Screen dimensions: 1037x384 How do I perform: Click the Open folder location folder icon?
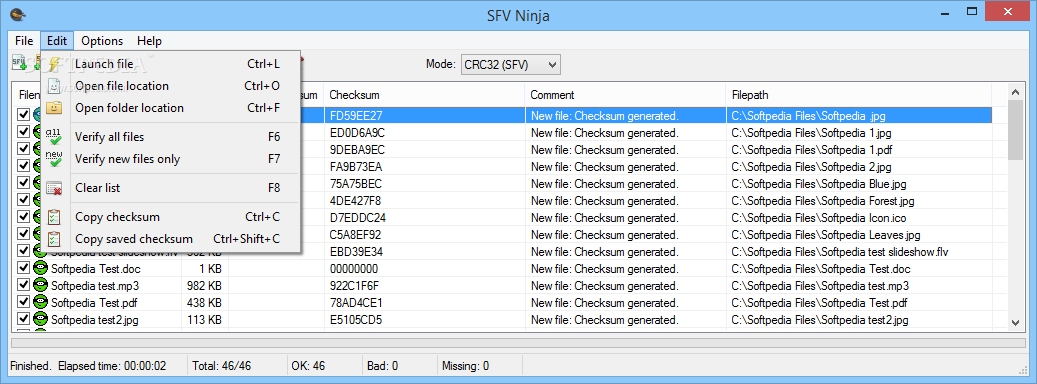[x=54, y=108]
